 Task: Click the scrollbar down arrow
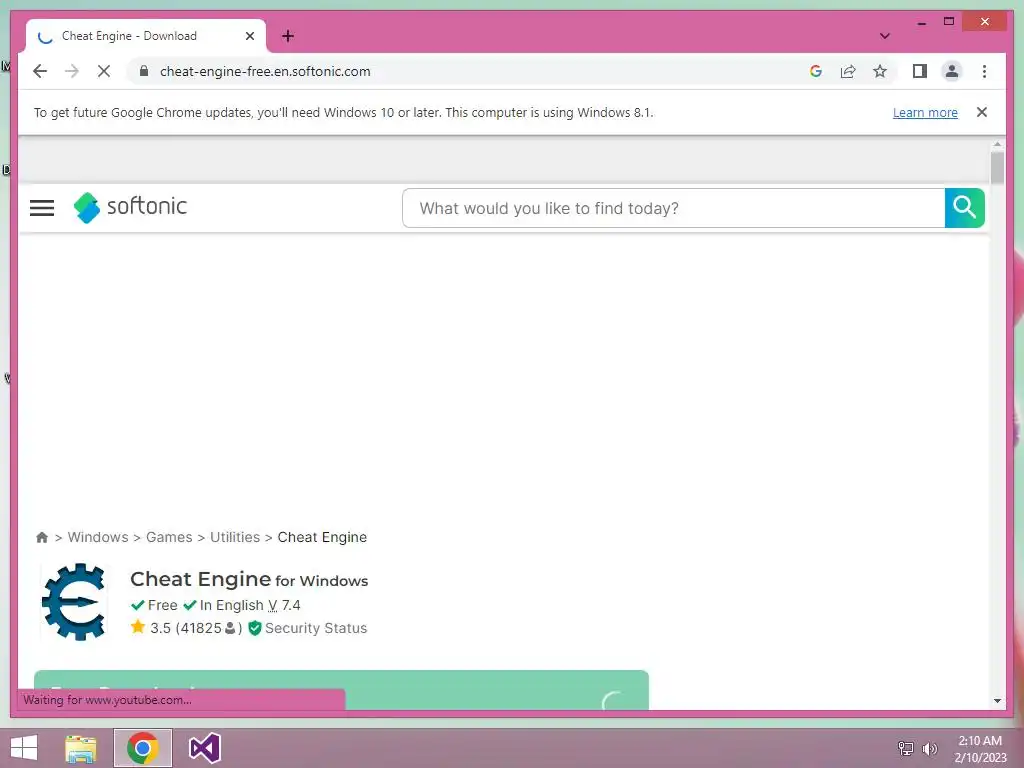(x=997, y=701)
